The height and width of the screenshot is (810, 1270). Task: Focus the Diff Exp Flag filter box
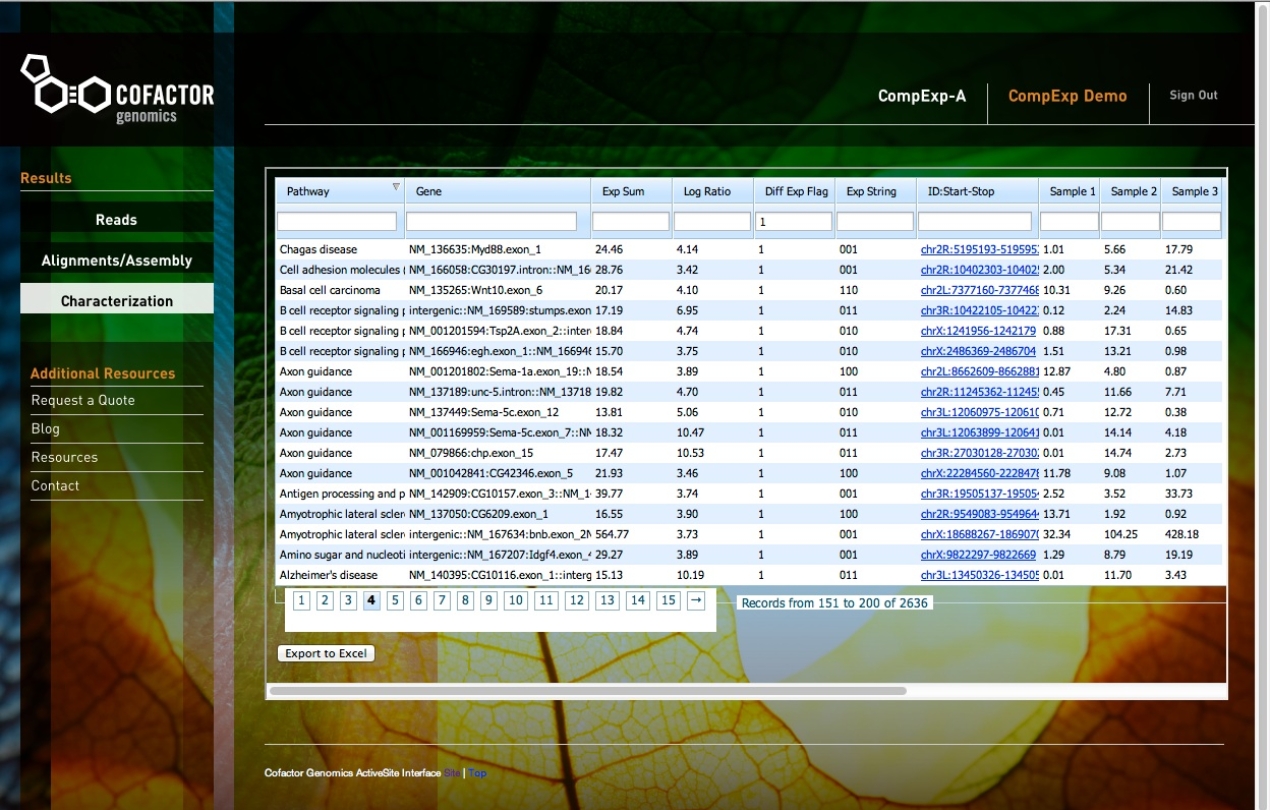(794, 221)
